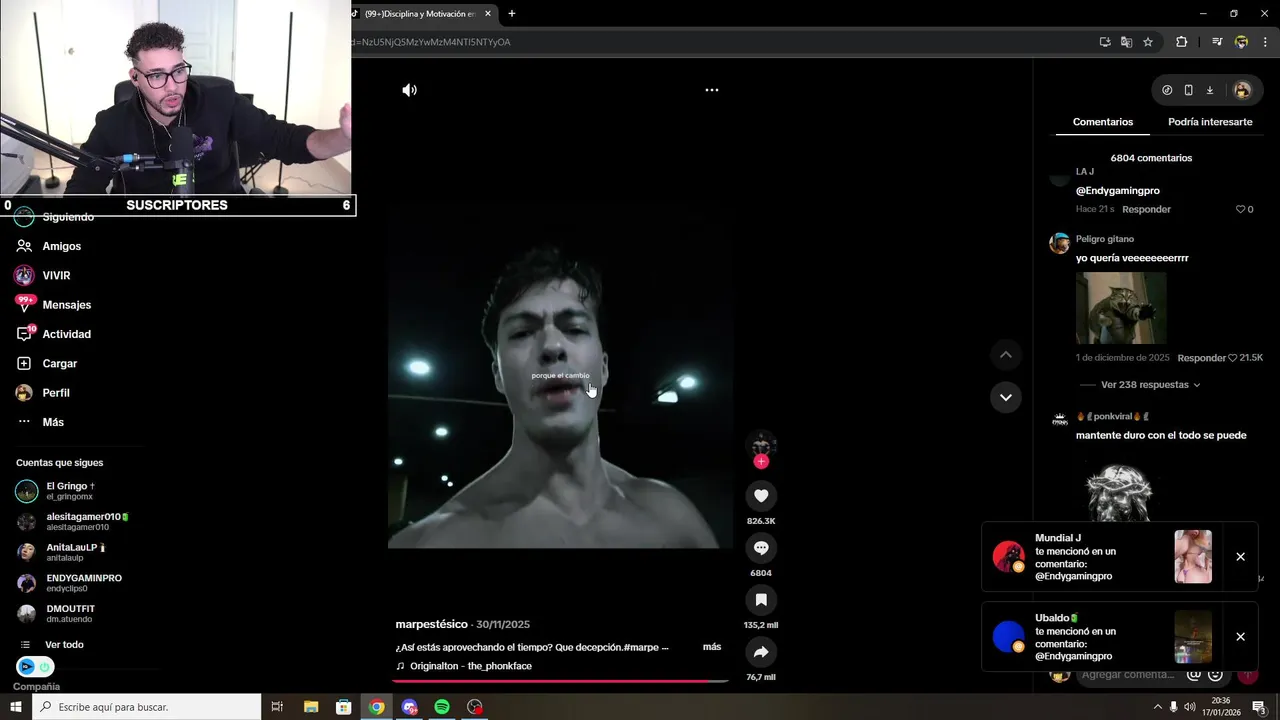Image resolution: width=1280 pixels, height=720 pixels.
Task: Share the video with the arrow icon
Action: tap(761, 652)
